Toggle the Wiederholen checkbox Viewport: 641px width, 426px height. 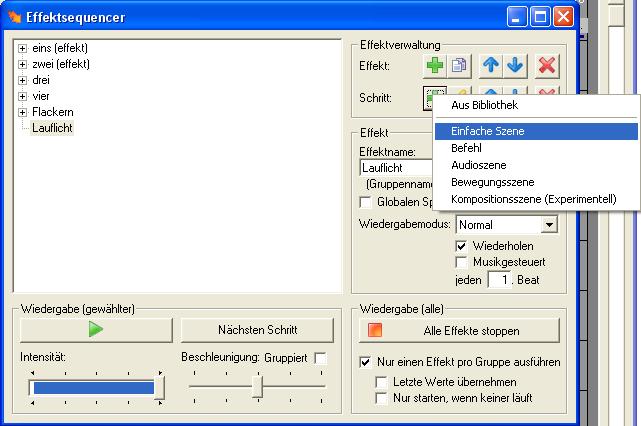(462, 245)
